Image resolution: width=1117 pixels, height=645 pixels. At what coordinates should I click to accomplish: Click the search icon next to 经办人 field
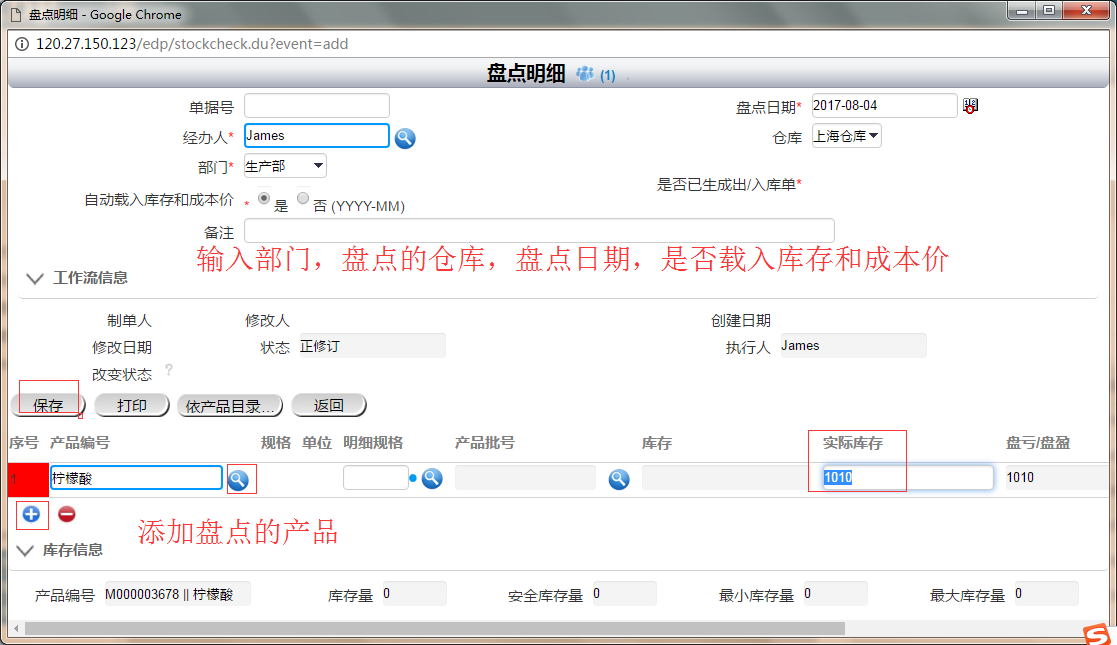pos(405,138)
